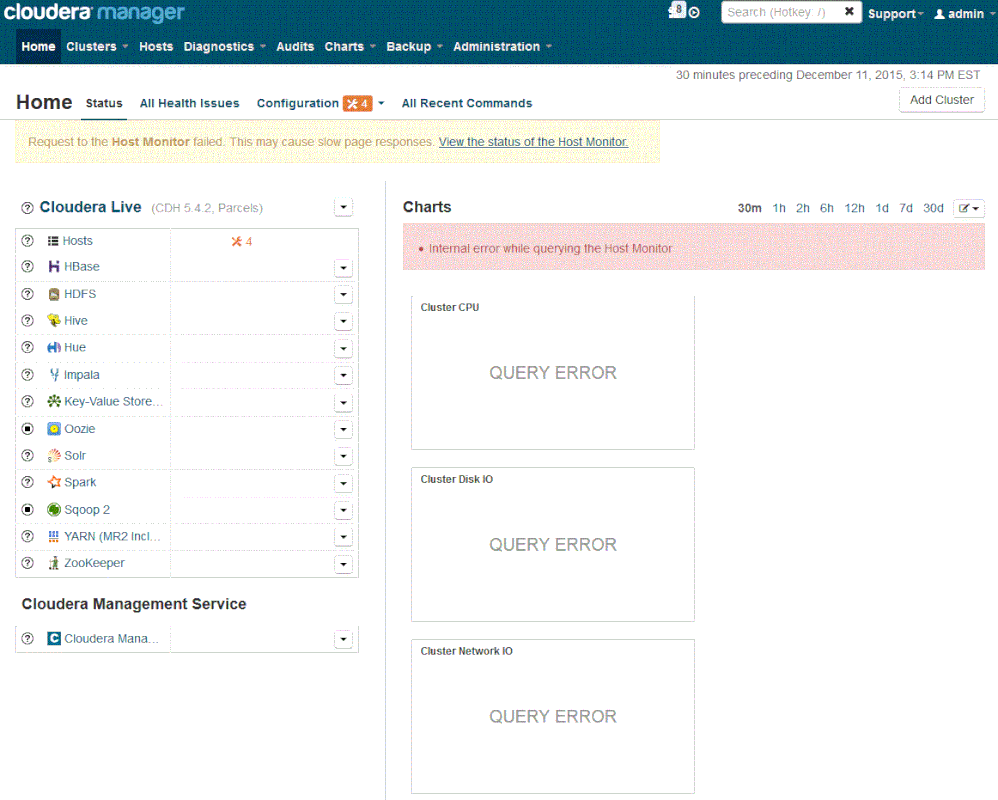Click the Impala service icon

click(54, 375)
